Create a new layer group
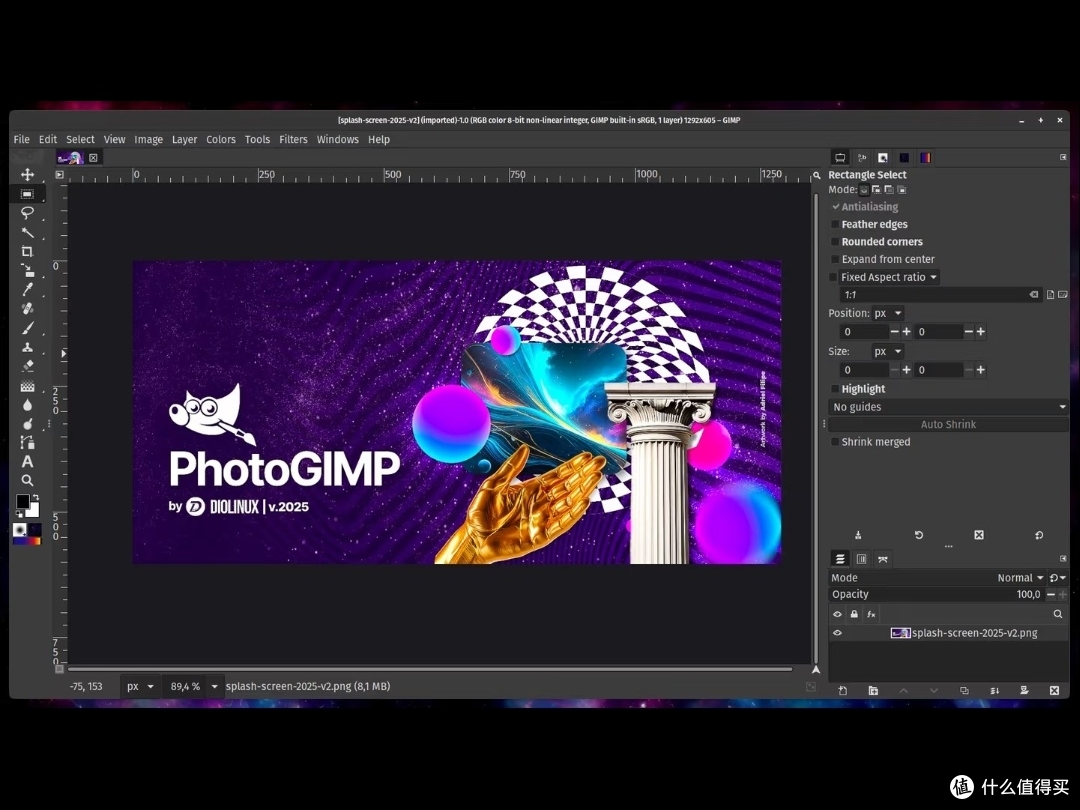Viewport: 1080px width, 810px height. coord(873,690)
